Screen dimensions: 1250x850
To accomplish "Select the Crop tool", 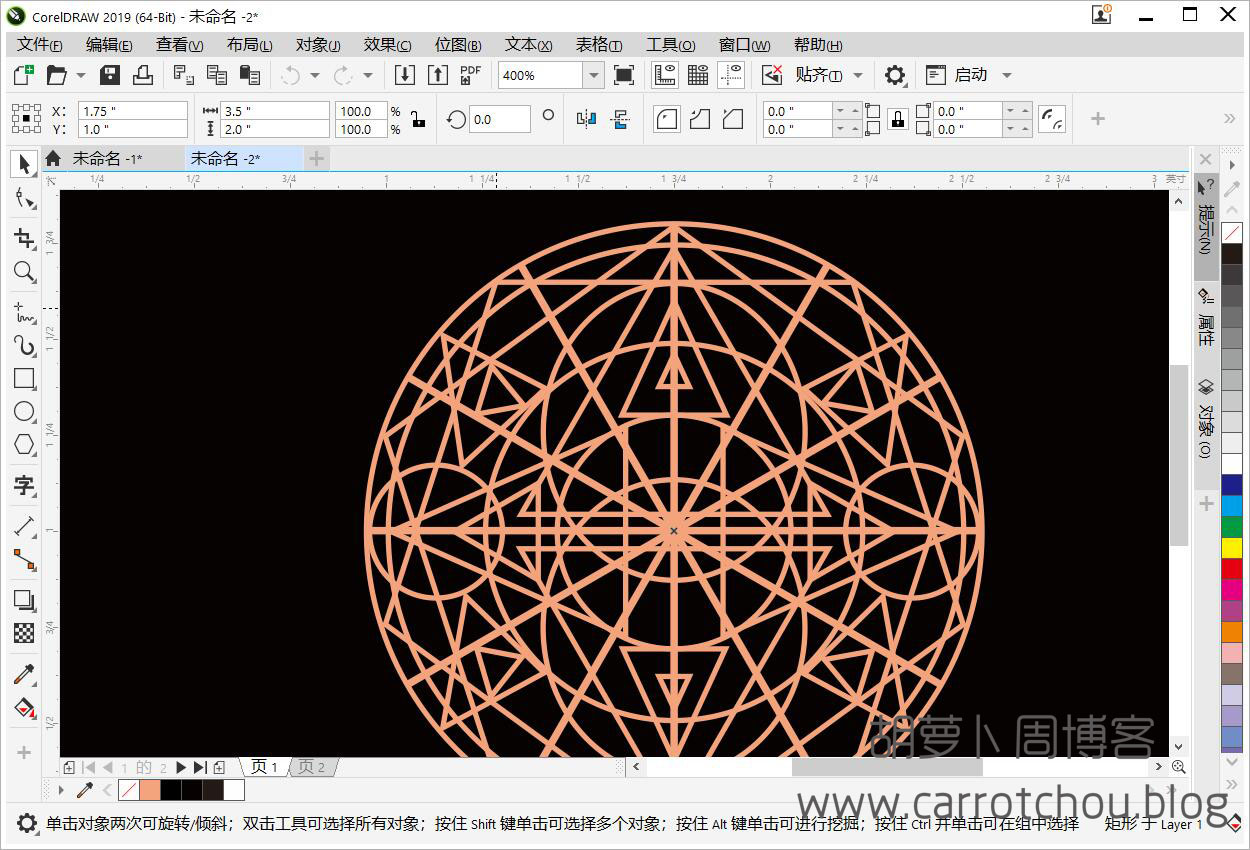I will tap(25, 238).
